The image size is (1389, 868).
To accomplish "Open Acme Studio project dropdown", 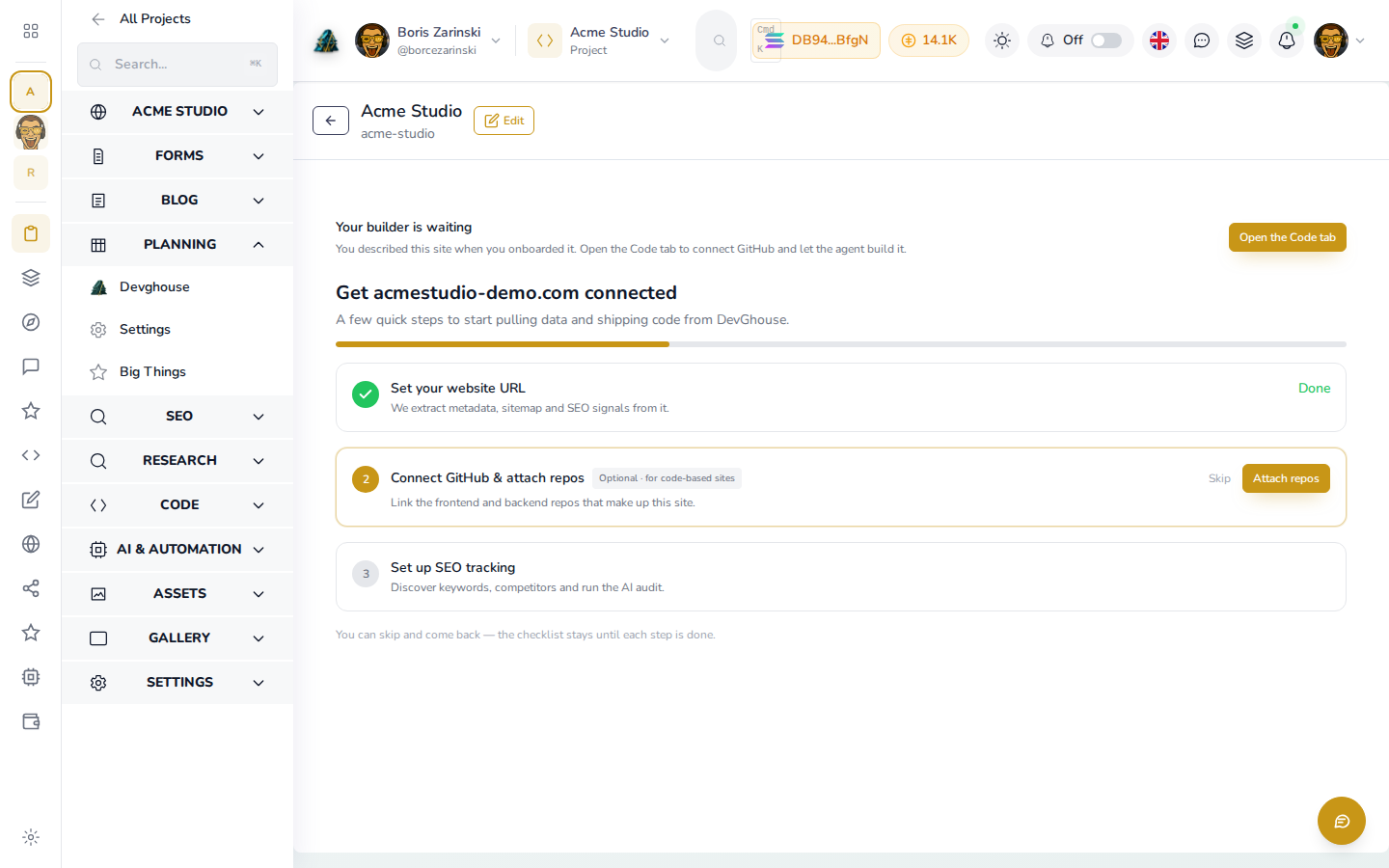I will click(x=599, y=41).
